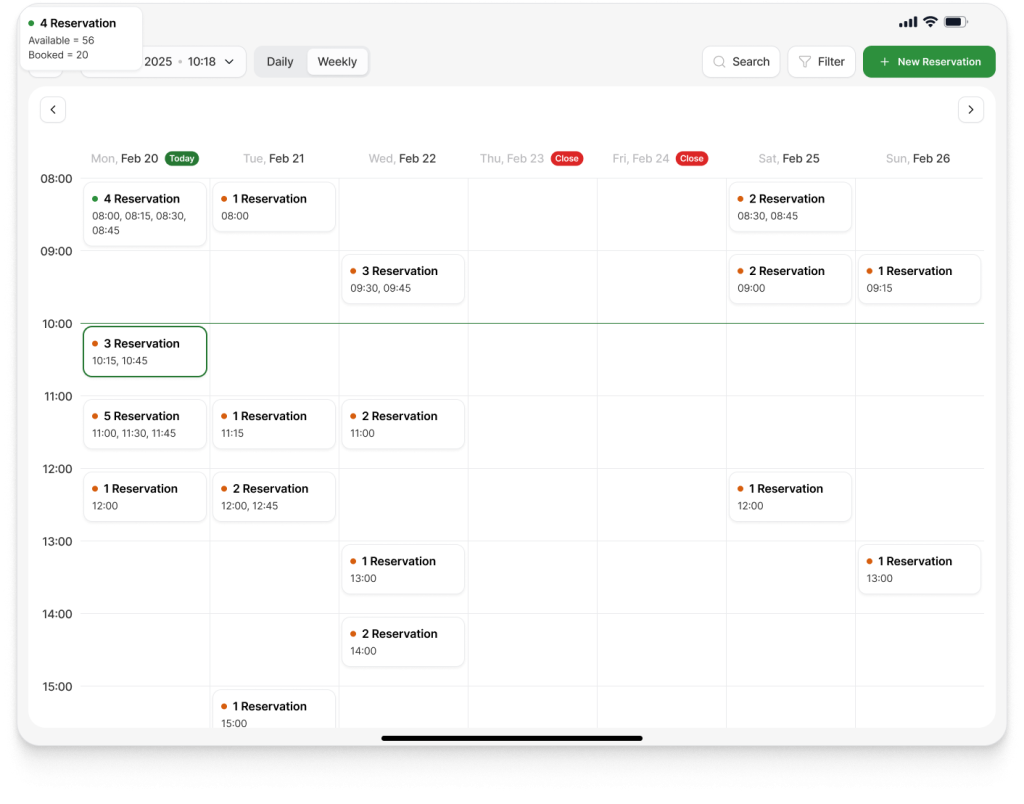
Task: Open the date and time dropdown chevron
Action: pos(229,62)
